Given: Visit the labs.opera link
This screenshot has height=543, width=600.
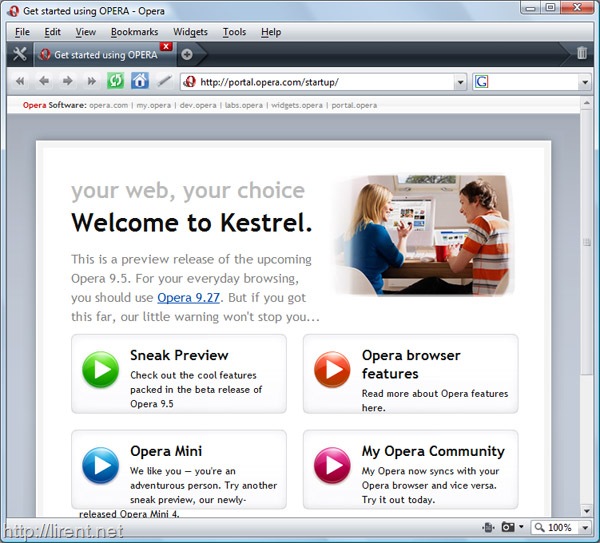Looking at the screenshot, I should pyautogui.click(x=244, y=105).
